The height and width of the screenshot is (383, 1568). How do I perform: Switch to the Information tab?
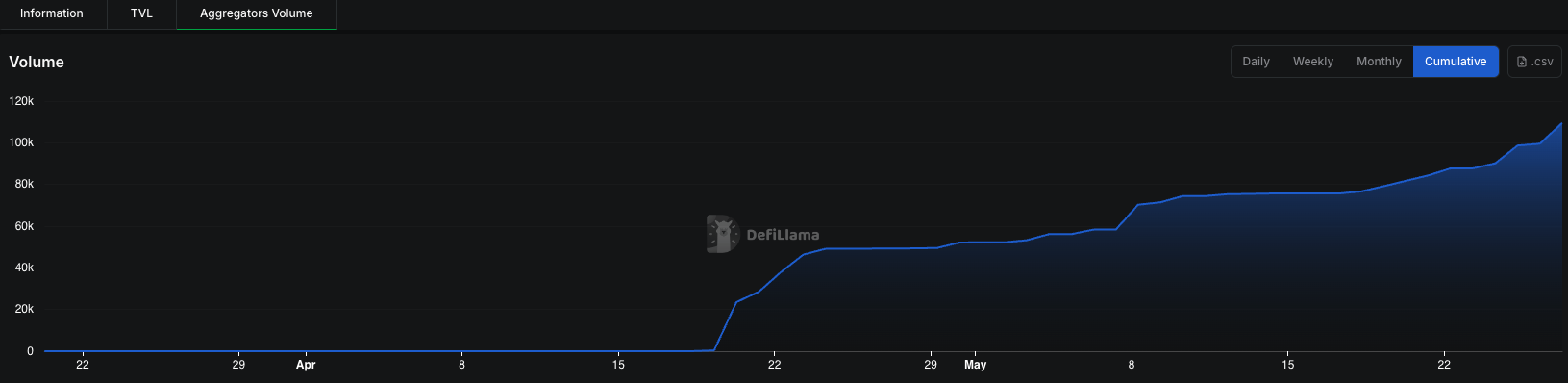[x=52, y=13]
